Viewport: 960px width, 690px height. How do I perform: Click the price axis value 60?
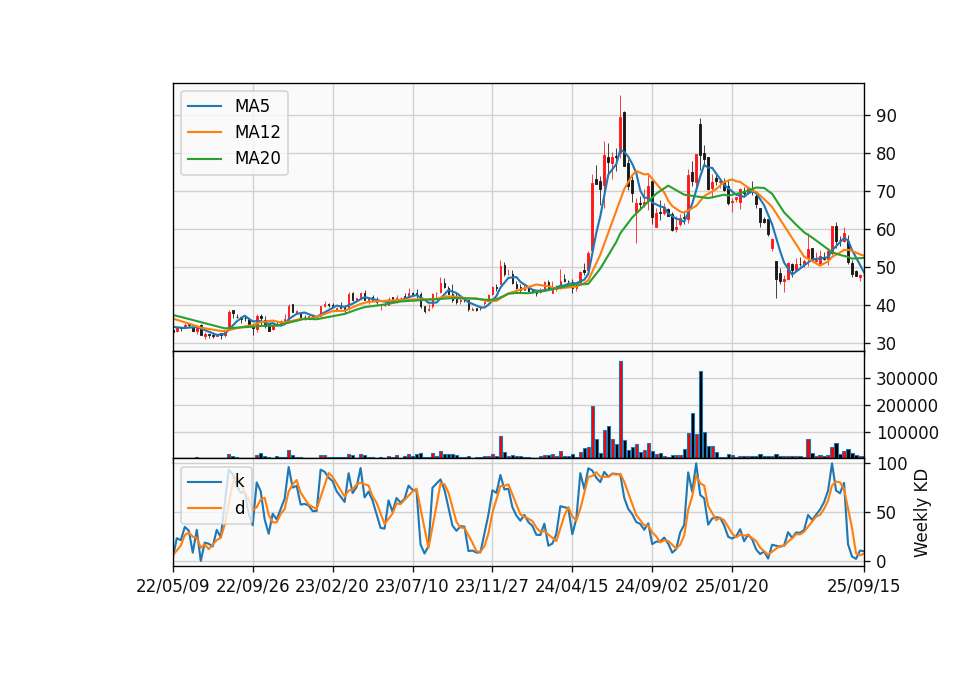click(886, 230)
